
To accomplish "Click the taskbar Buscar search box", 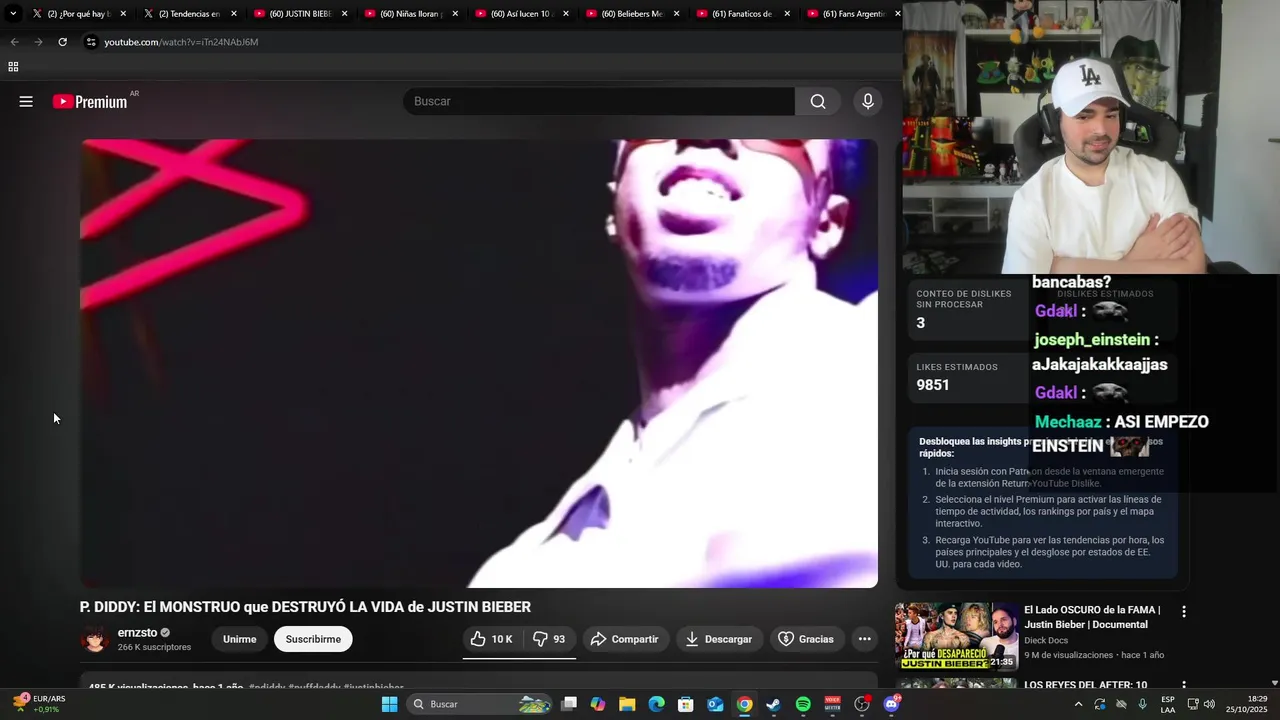I will point(481,704).
